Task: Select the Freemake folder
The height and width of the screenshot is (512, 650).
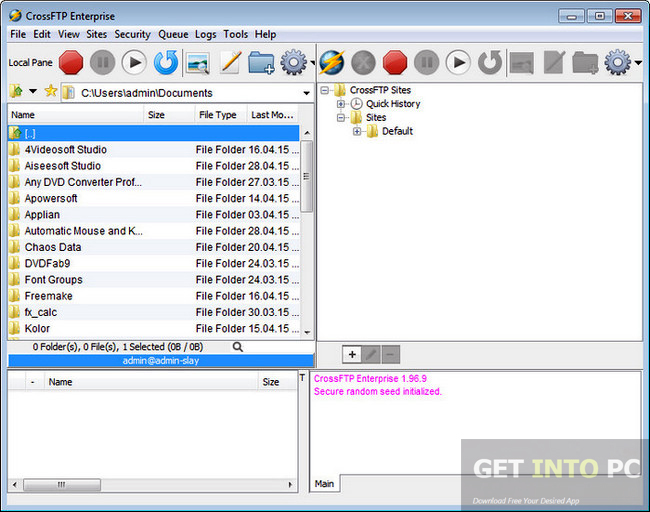Action: click(x=153, y=296)
